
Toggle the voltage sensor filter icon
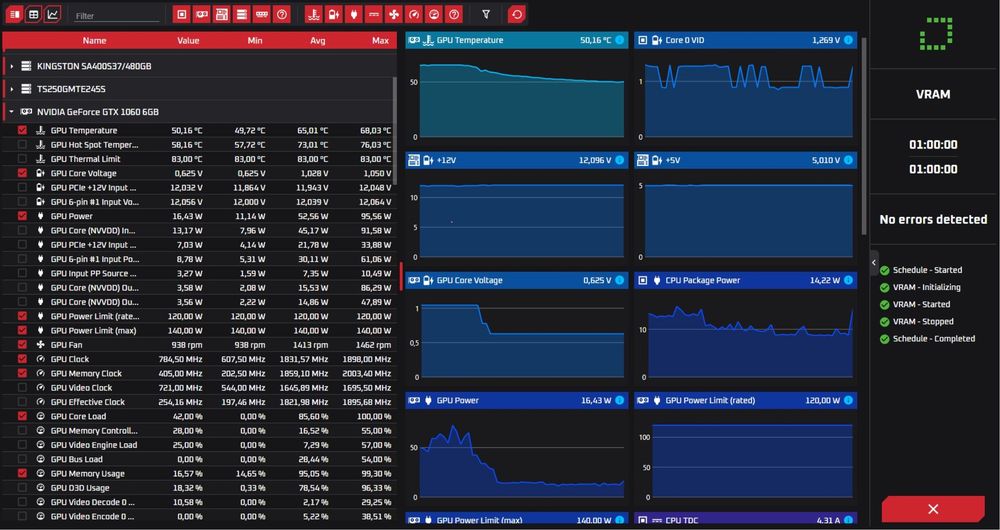click(x=334, y=14)
